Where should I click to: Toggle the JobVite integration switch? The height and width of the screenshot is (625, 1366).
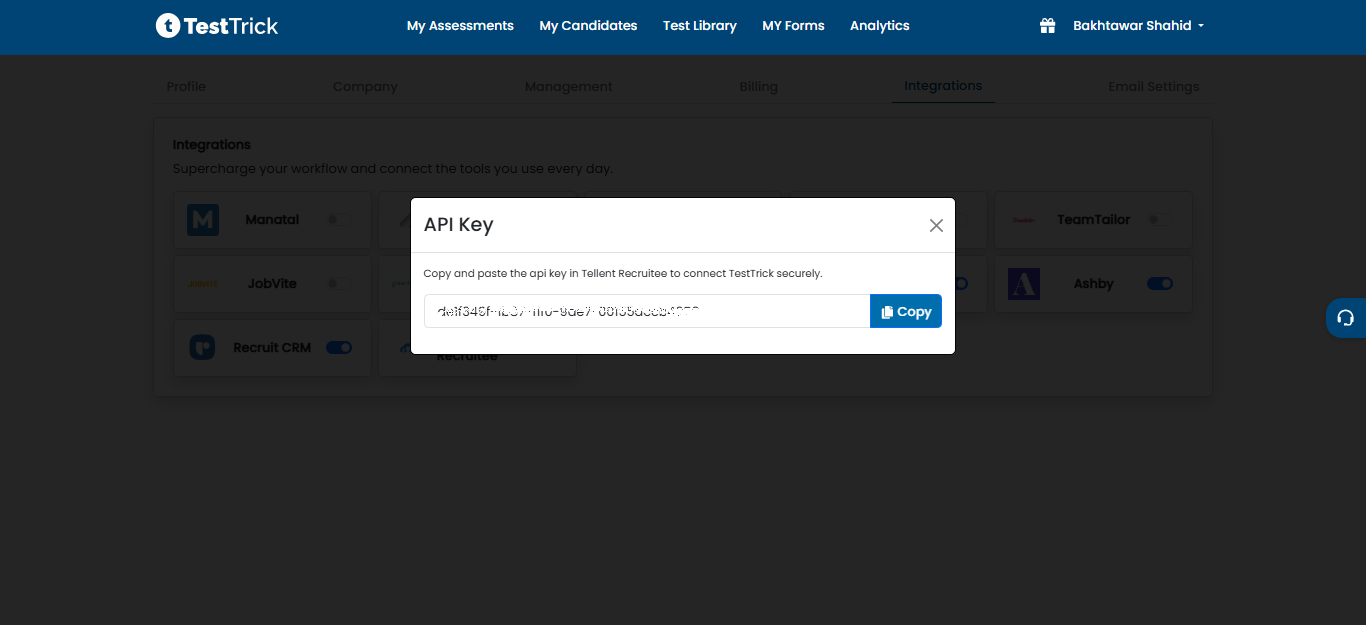(339, 284)
